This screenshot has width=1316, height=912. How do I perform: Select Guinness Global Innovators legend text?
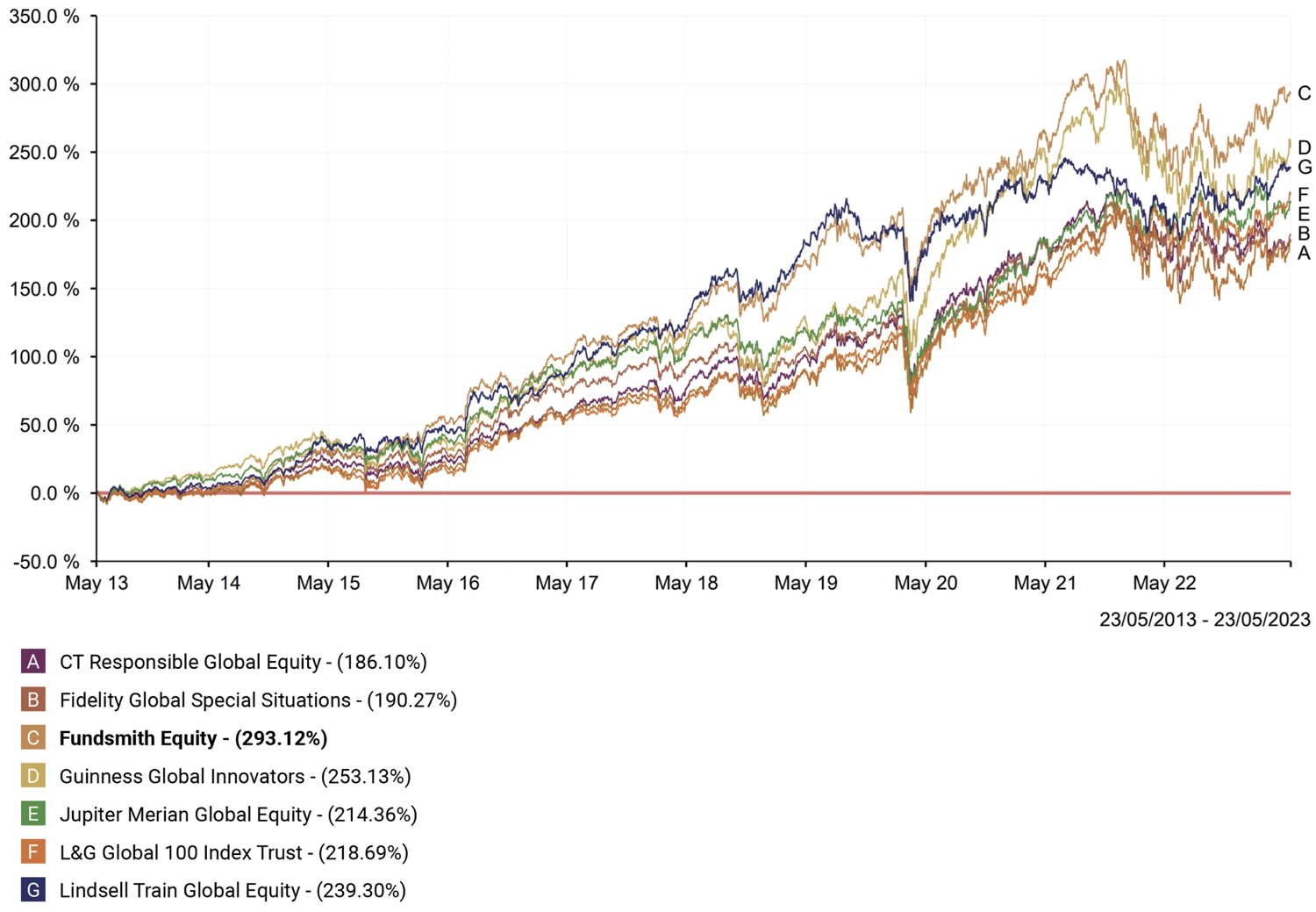[235, 776]
